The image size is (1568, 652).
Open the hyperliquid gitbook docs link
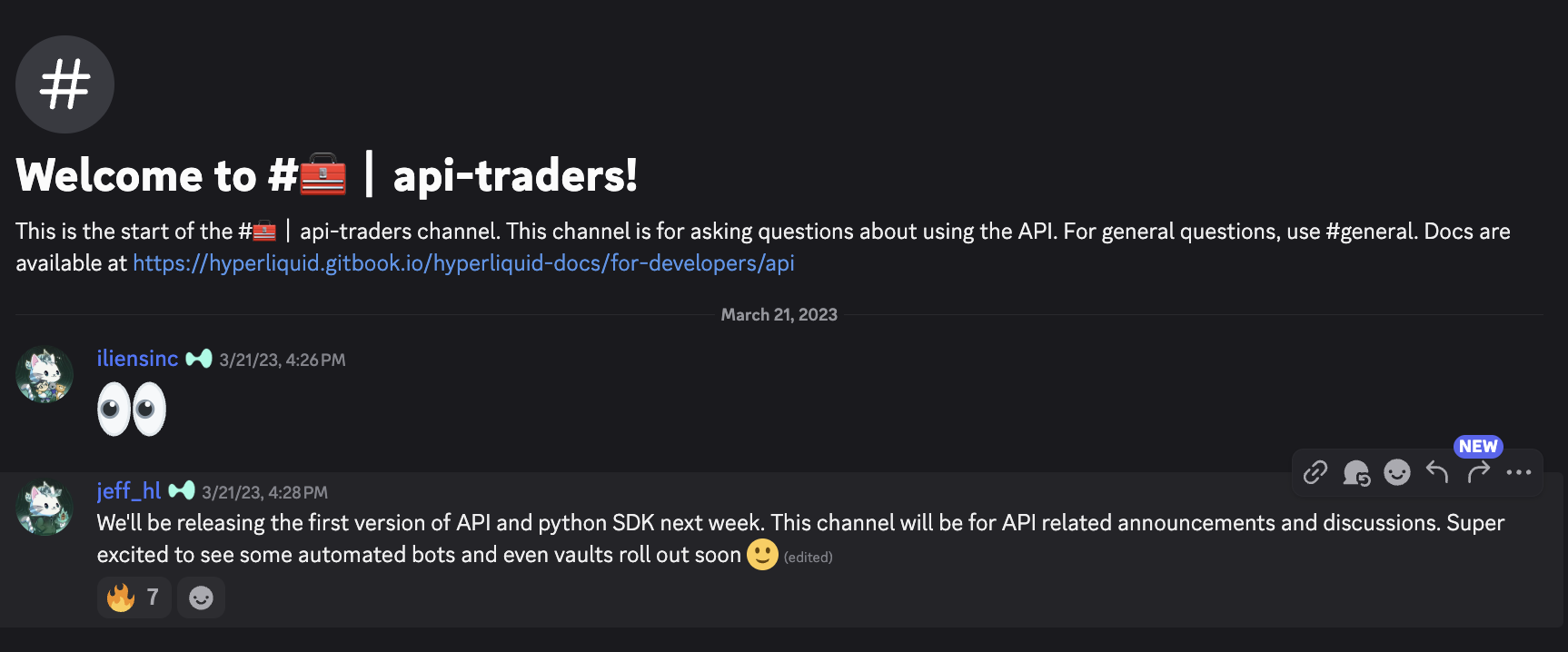coord(463,263)
